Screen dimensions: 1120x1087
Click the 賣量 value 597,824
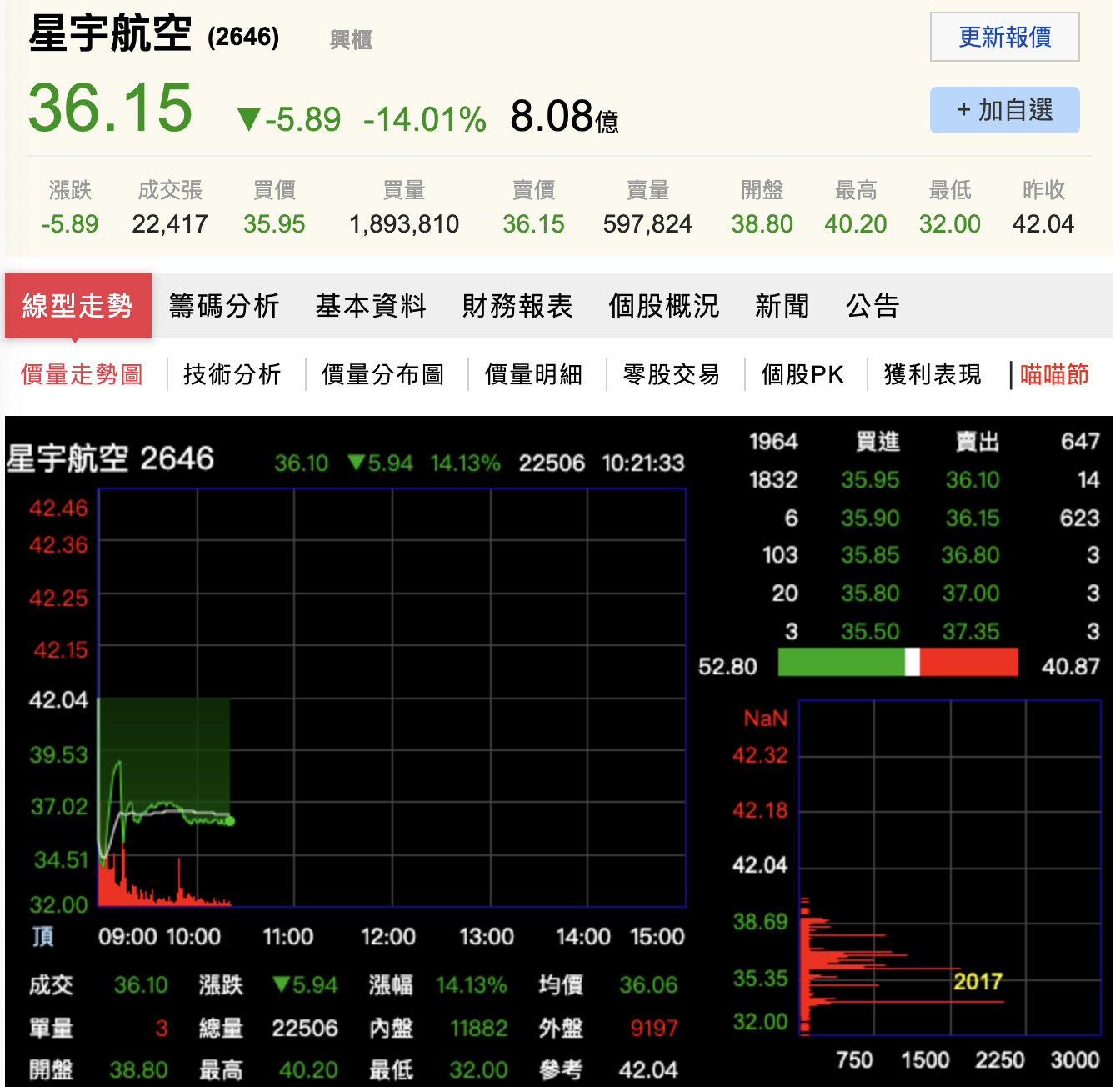[647, 223]
